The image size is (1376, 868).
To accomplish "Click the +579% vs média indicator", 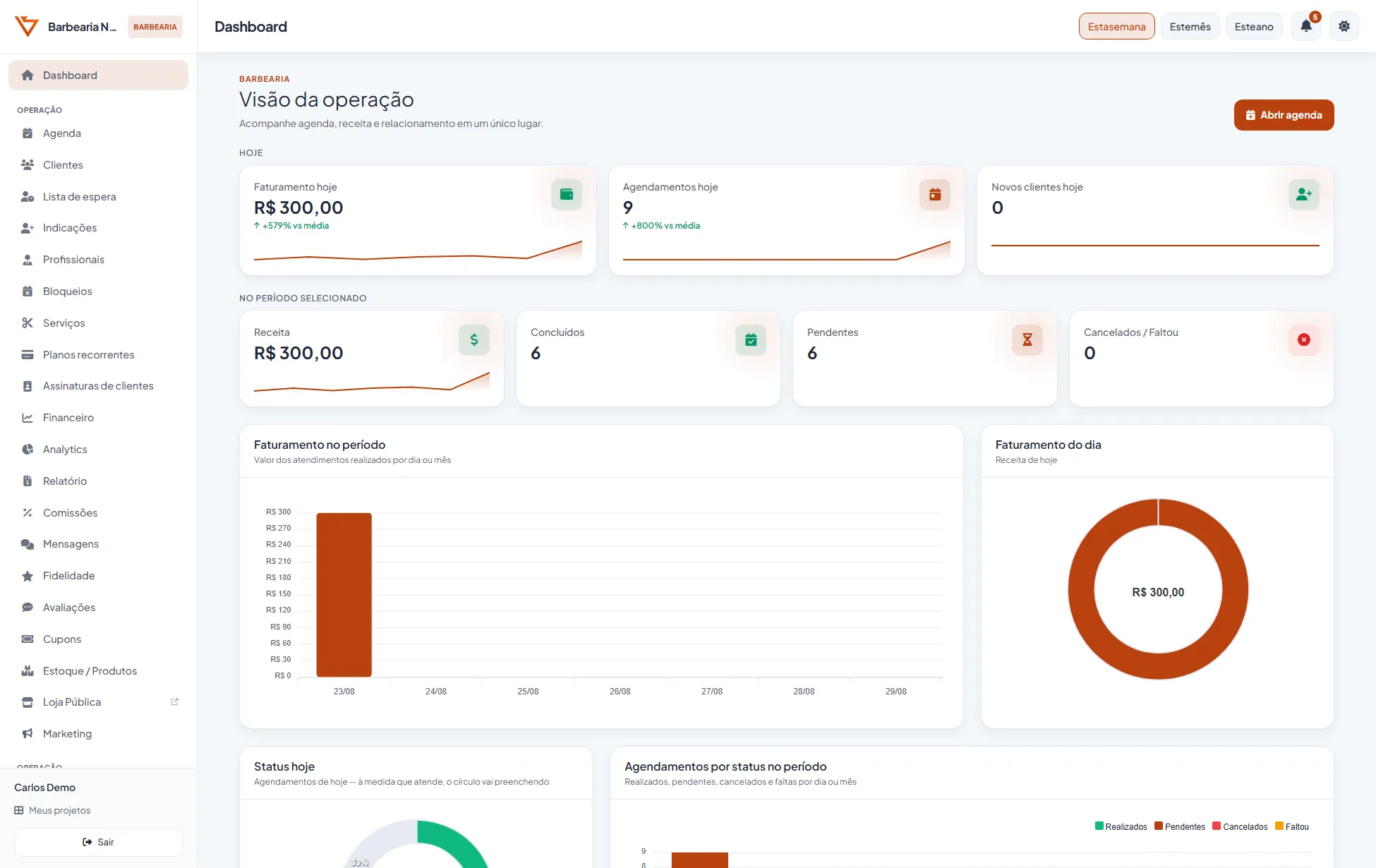I will (291, 226).
